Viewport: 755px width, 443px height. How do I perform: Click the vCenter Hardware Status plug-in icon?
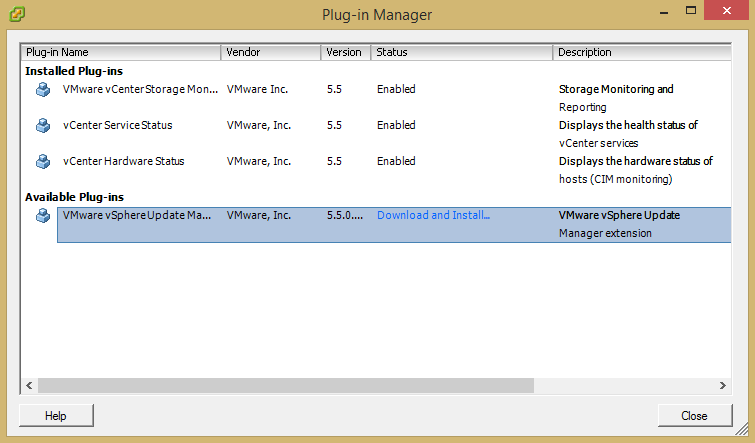click(x=43, y=162)
